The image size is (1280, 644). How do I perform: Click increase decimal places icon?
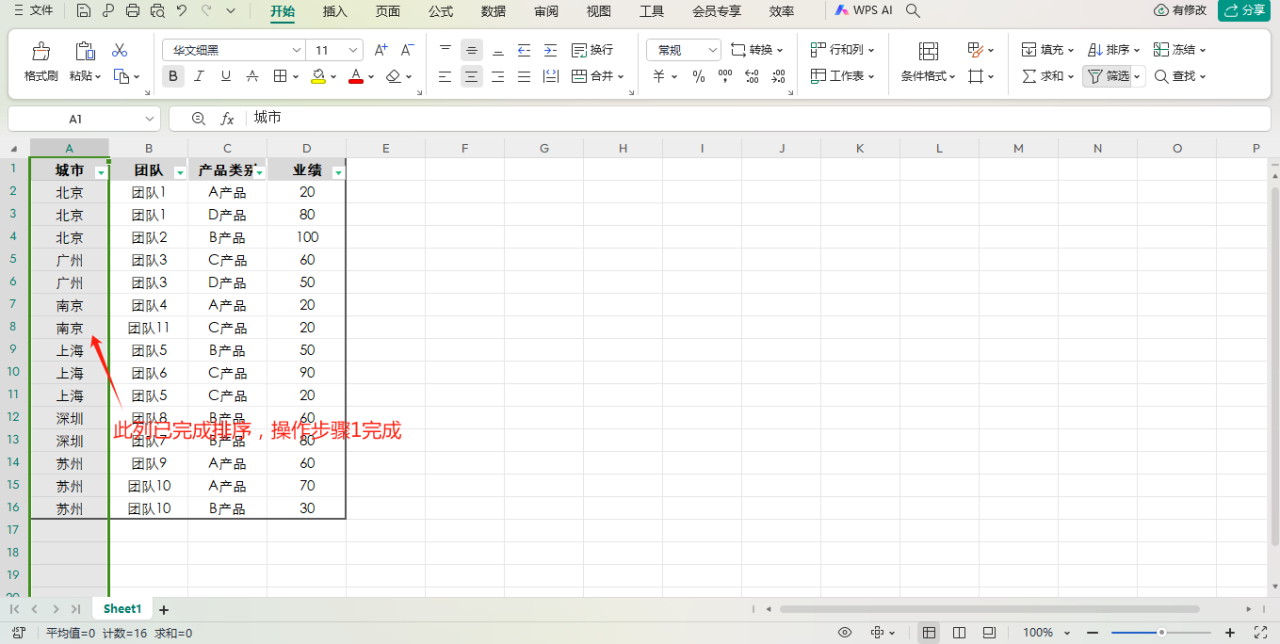751,76
